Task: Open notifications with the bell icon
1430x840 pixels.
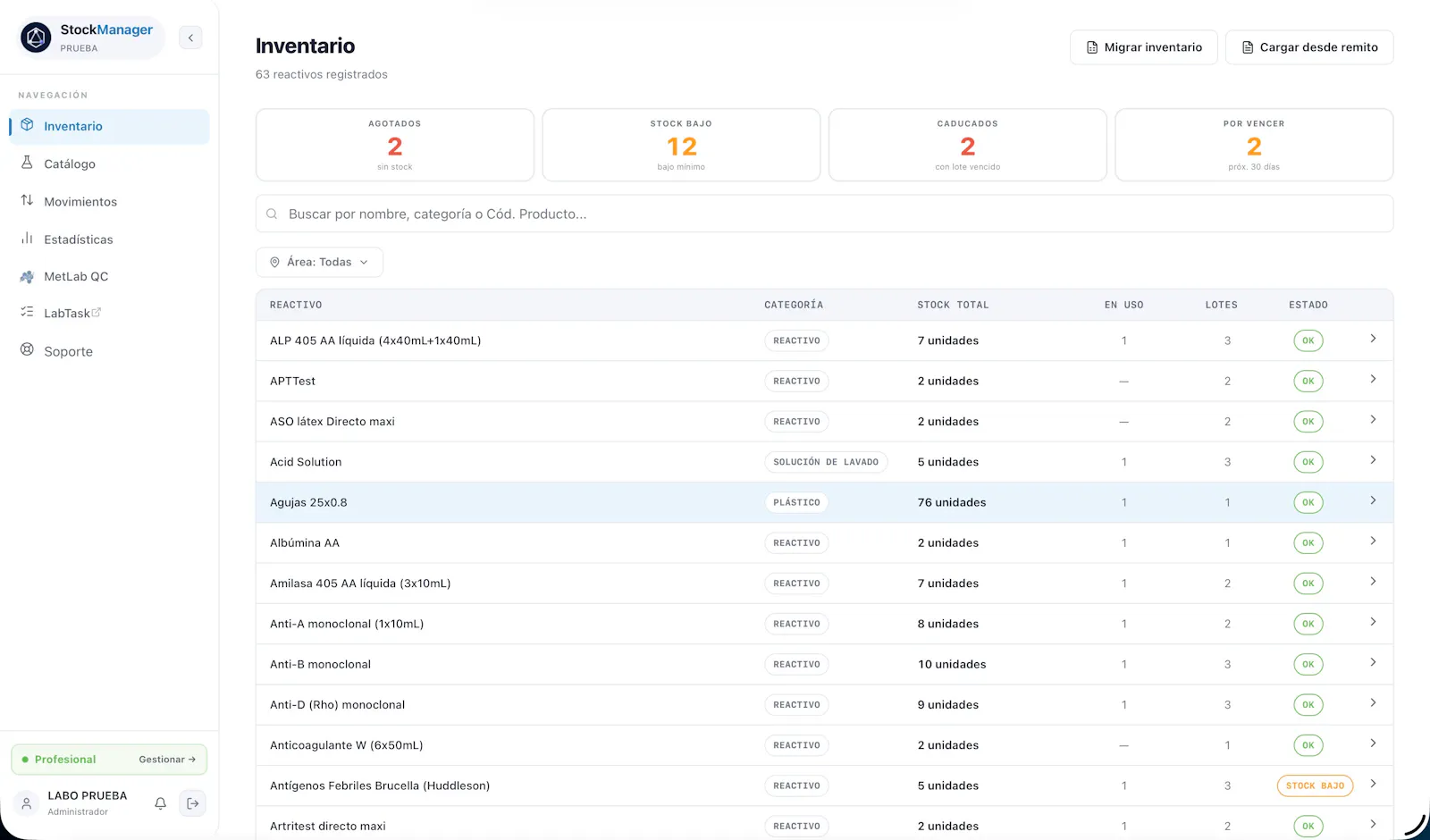Action: (161, 803)
